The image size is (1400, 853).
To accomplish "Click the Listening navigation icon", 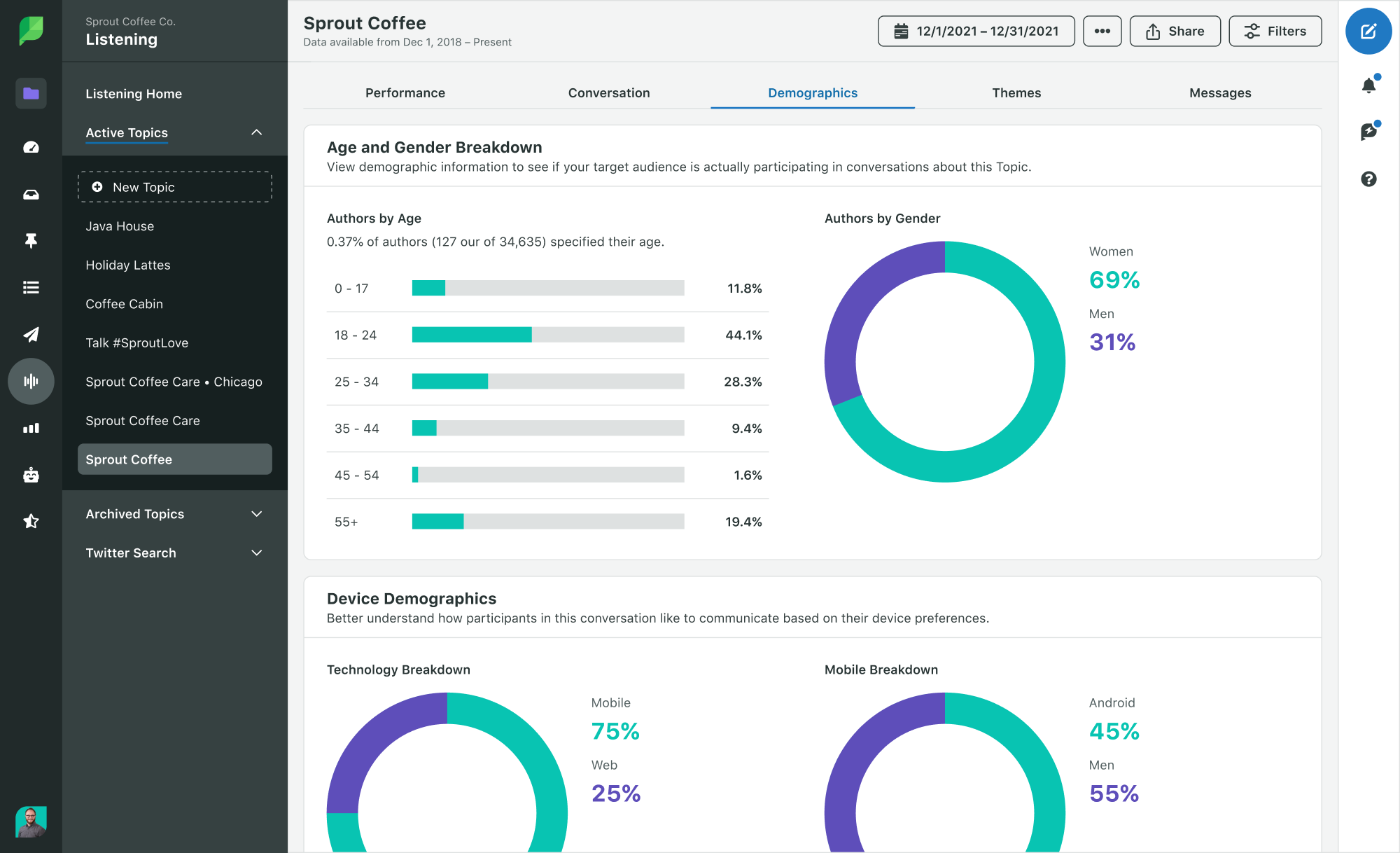I will pyautogui.click(x=30, y=382).
